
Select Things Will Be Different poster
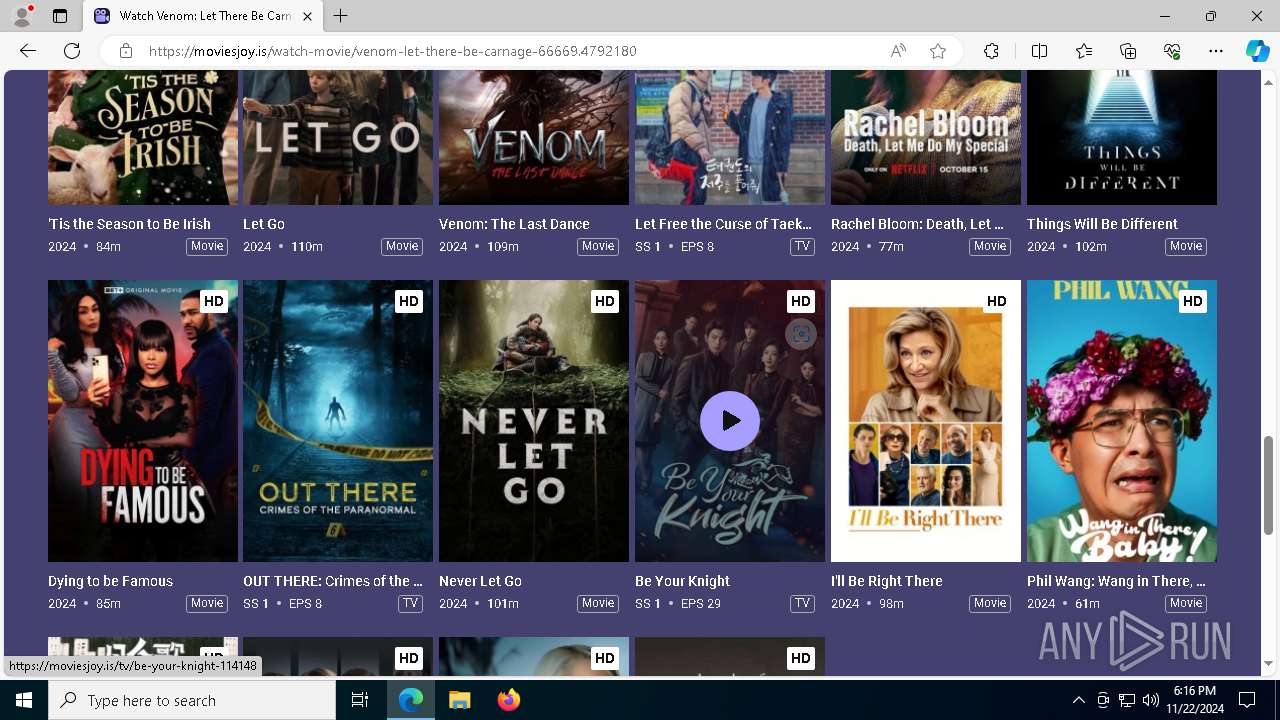pyautogui.click(x=1122, y=138)
